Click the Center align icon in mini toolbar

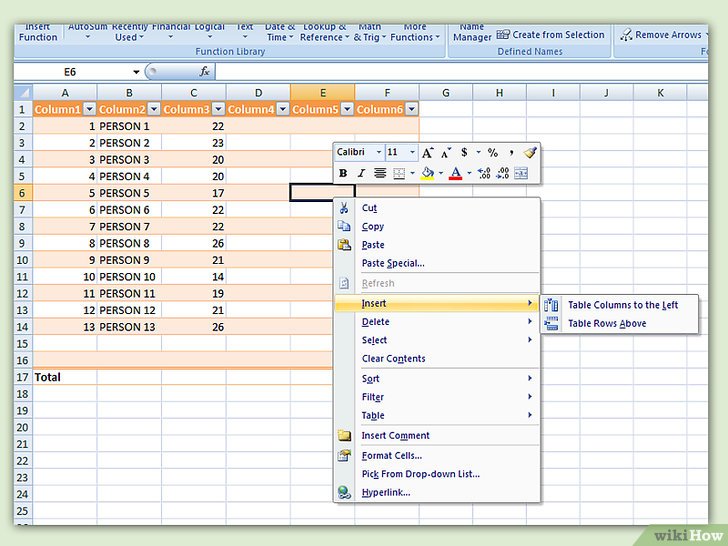380,173
